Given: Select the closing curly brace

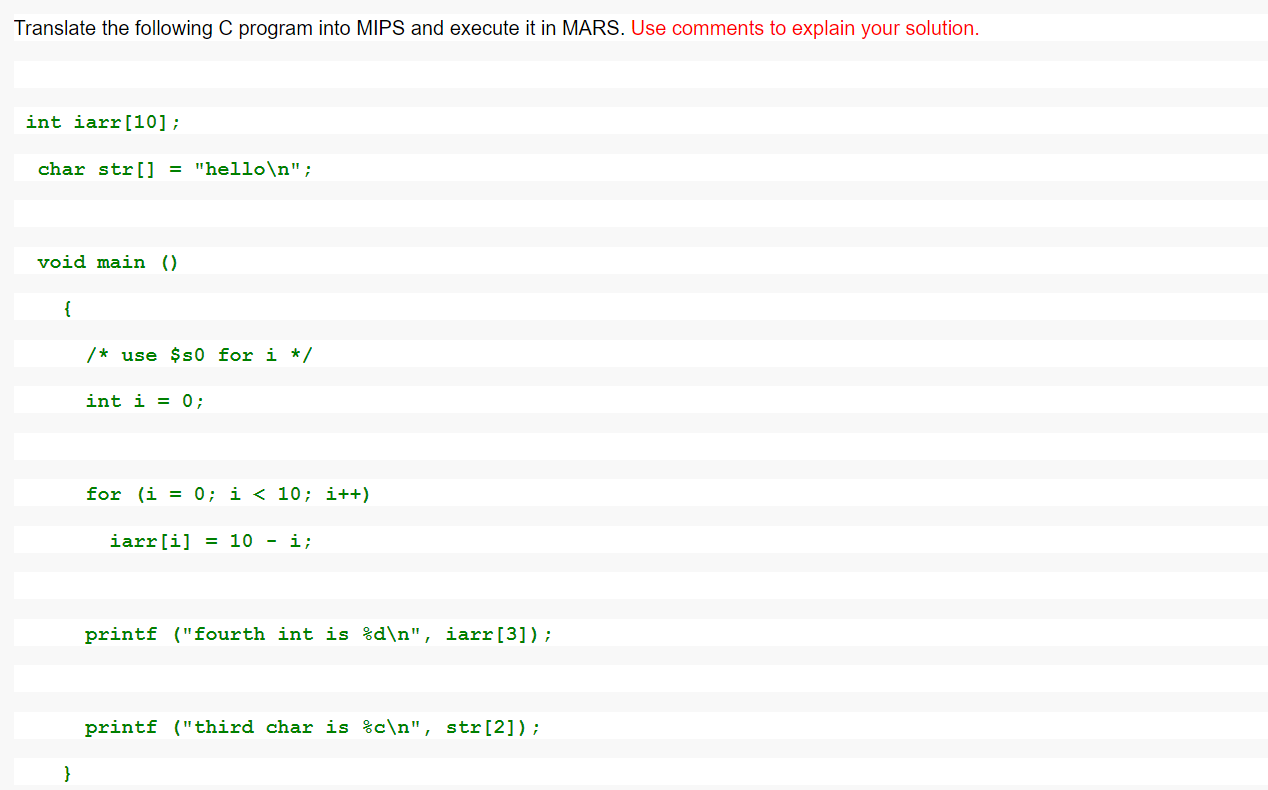Looking at the screenshot, I should 67,771.
